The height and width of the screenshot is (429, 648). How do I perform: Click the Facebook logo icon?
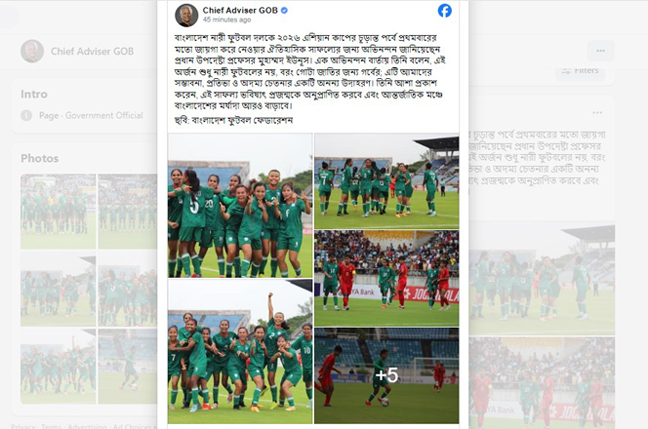pyautogui.click(x=445, y=11)
